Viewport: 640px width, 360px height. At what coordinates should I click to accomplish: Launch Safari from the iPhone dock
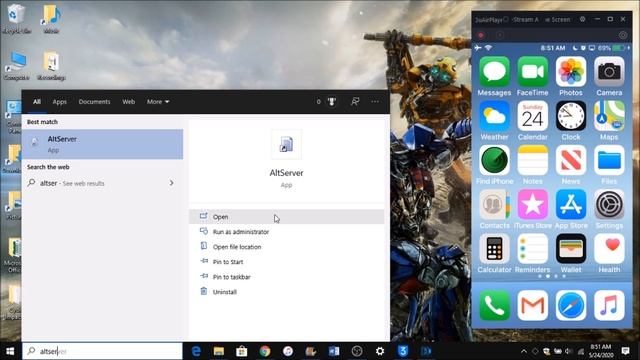click(571, 305)
